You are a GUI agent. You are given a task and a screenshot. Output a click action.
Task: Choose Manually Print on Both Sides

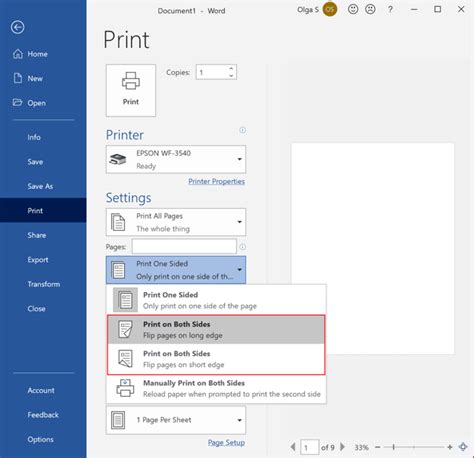(x=216, y=388)
